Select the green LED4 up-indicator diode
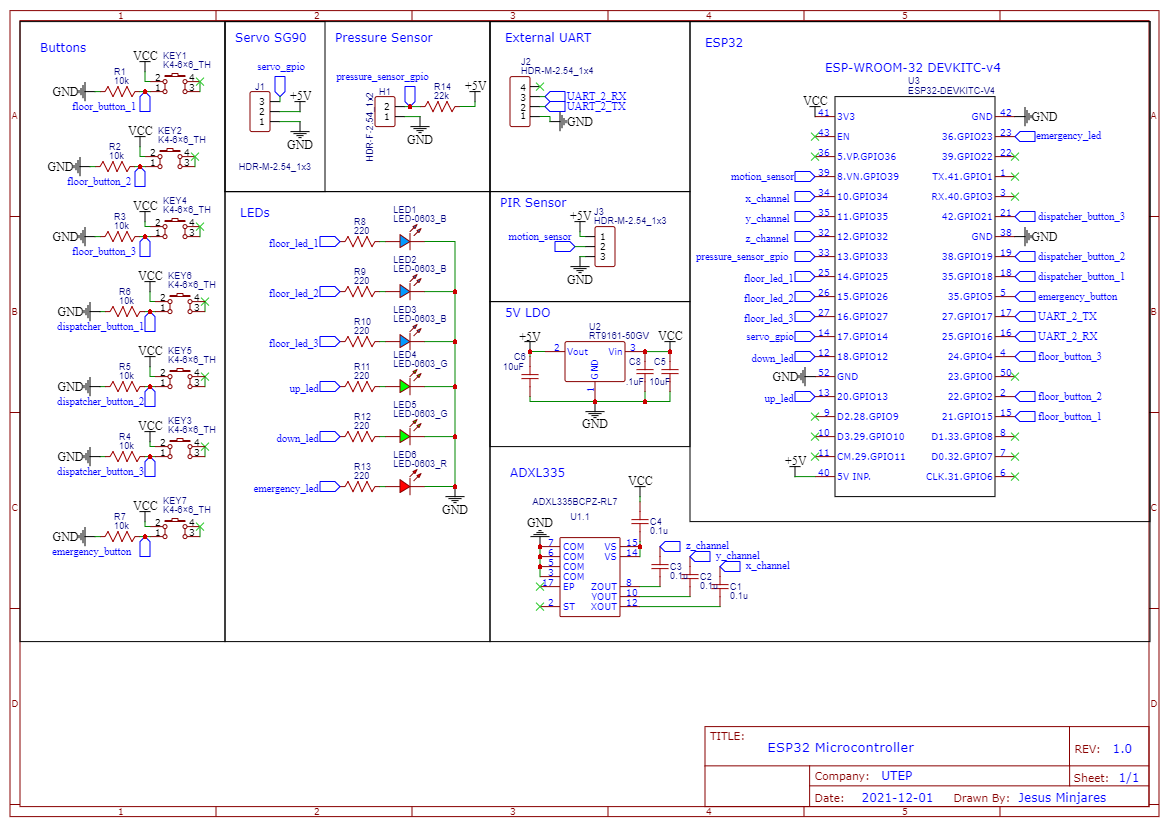 (x=405, y=386)
